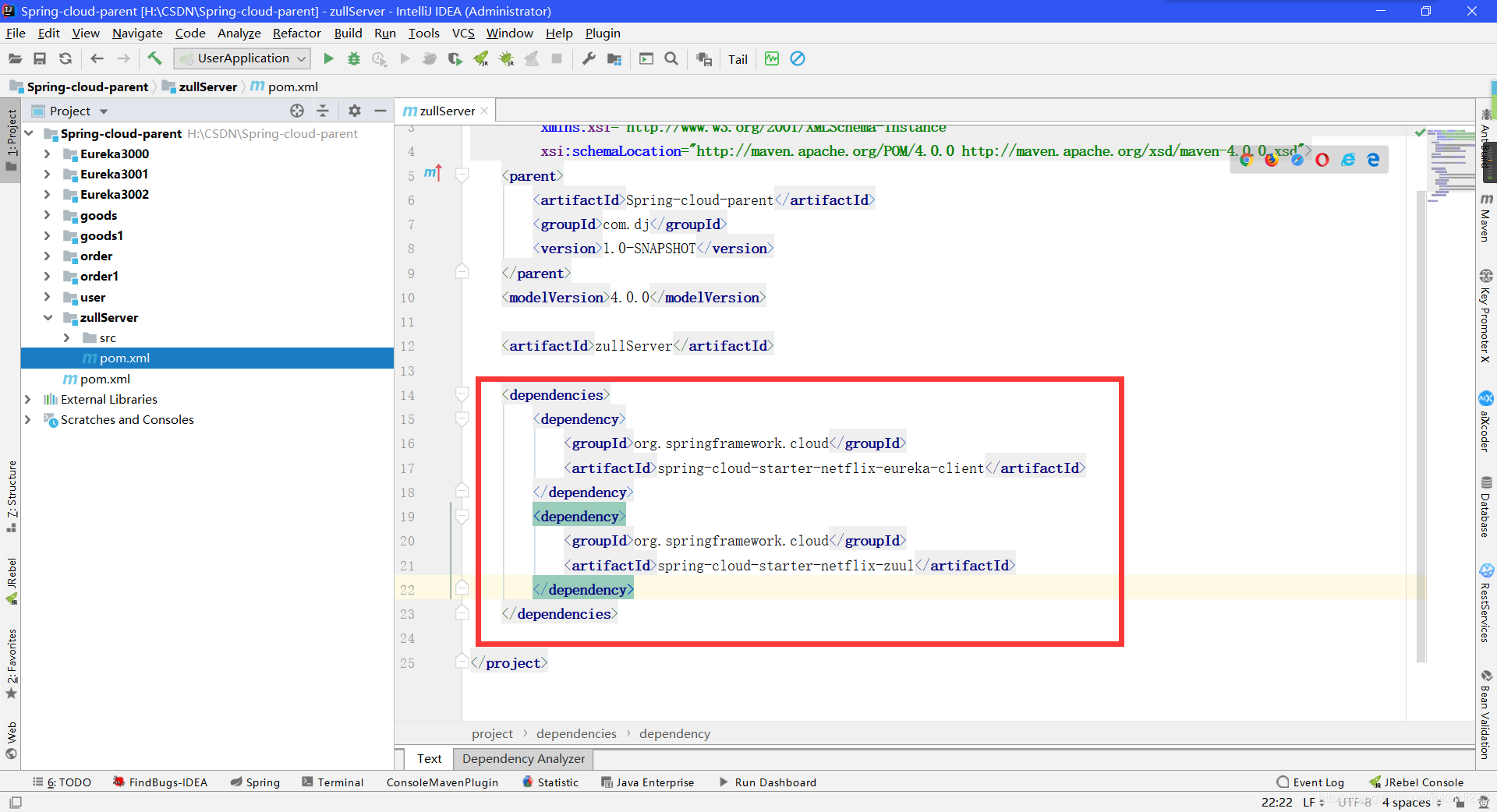
Task: Expand the order module
Action: tap(47, 256)
